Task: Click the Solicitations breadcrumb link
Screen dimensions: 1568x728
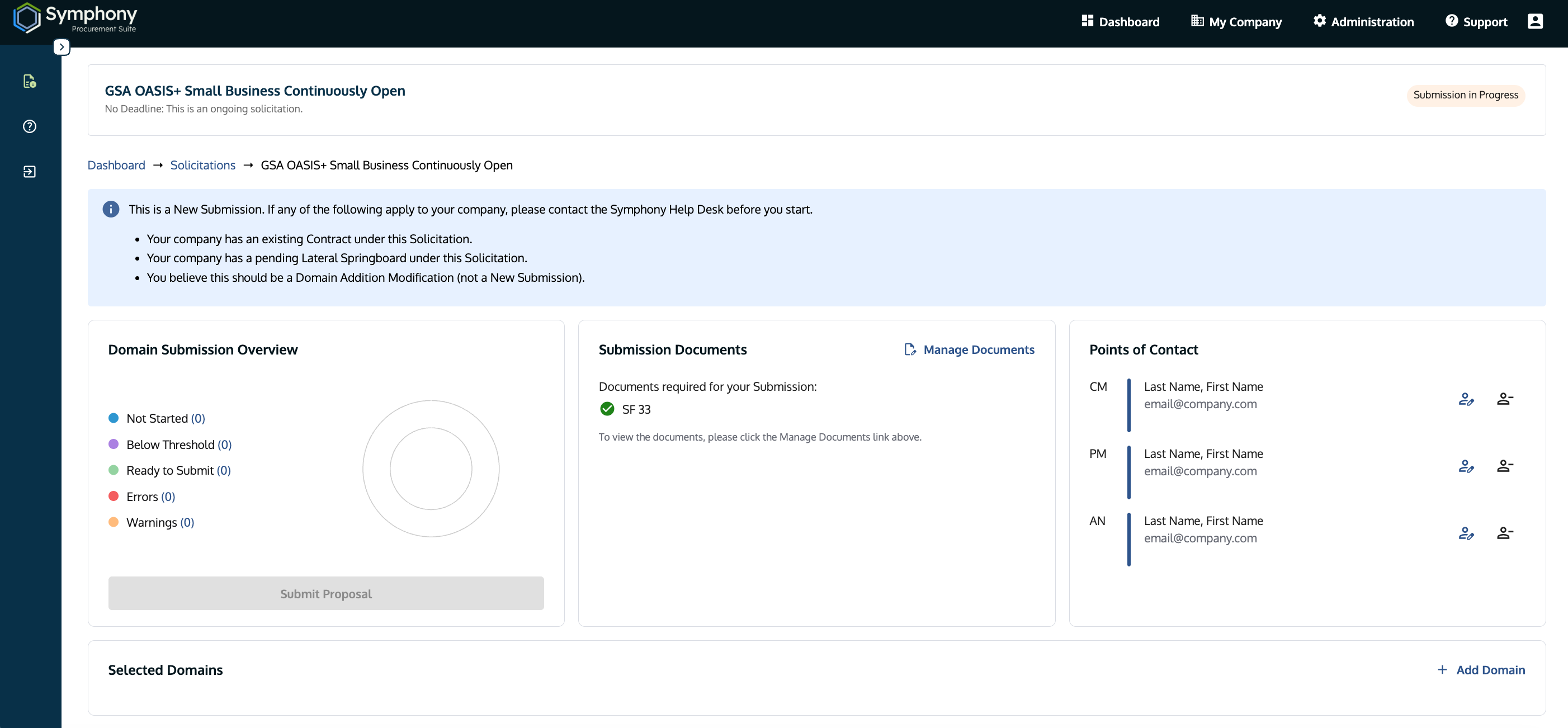Action: (x=202, y=165)
